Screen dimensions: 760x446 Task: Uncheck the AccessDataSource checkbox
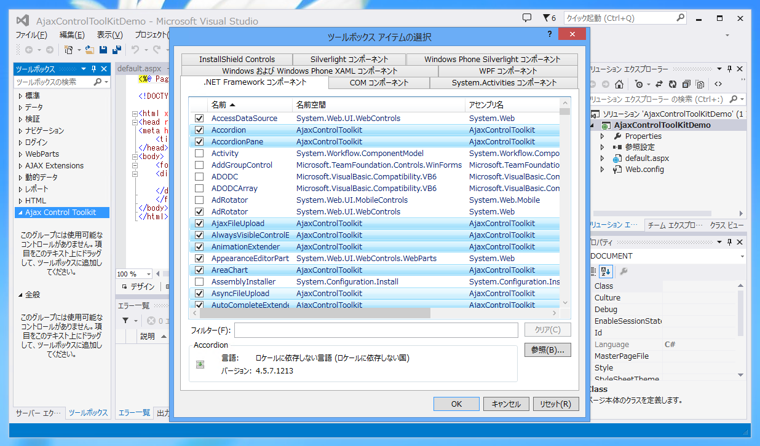[199, 118]
